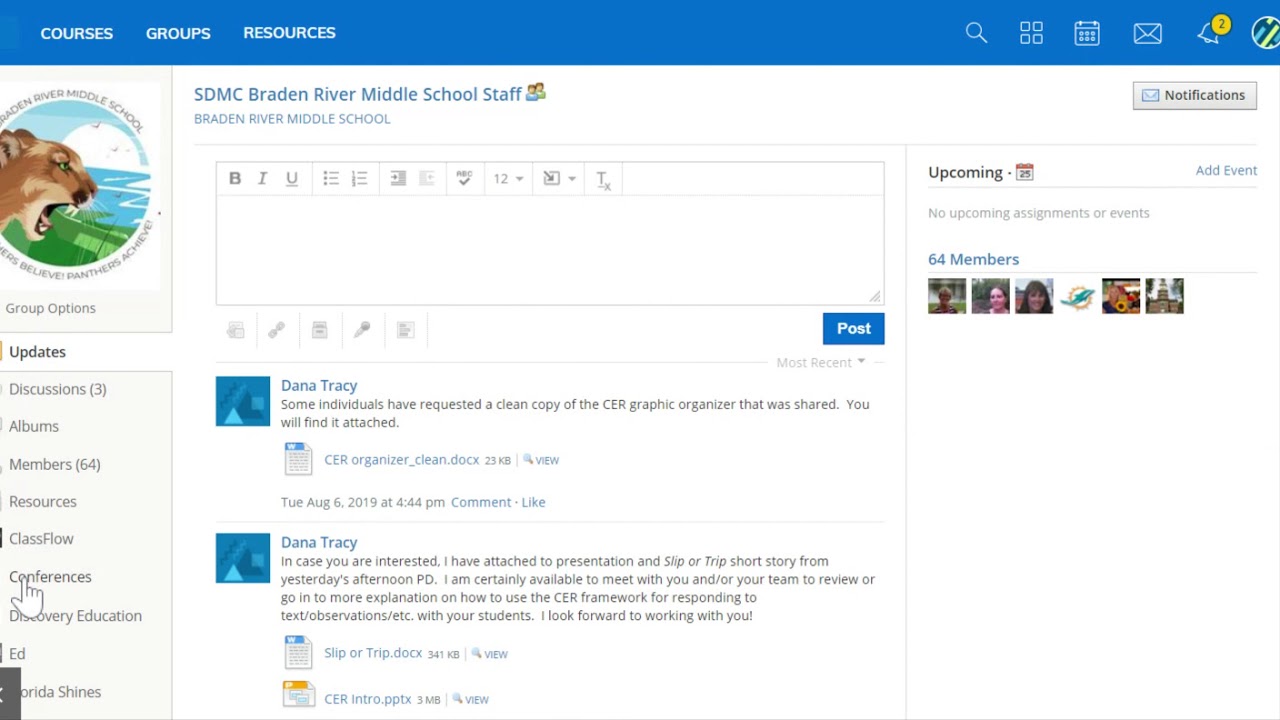Open the user profile avatar icon
This screenshot has height=720, width=1280.
(1266, 32)
